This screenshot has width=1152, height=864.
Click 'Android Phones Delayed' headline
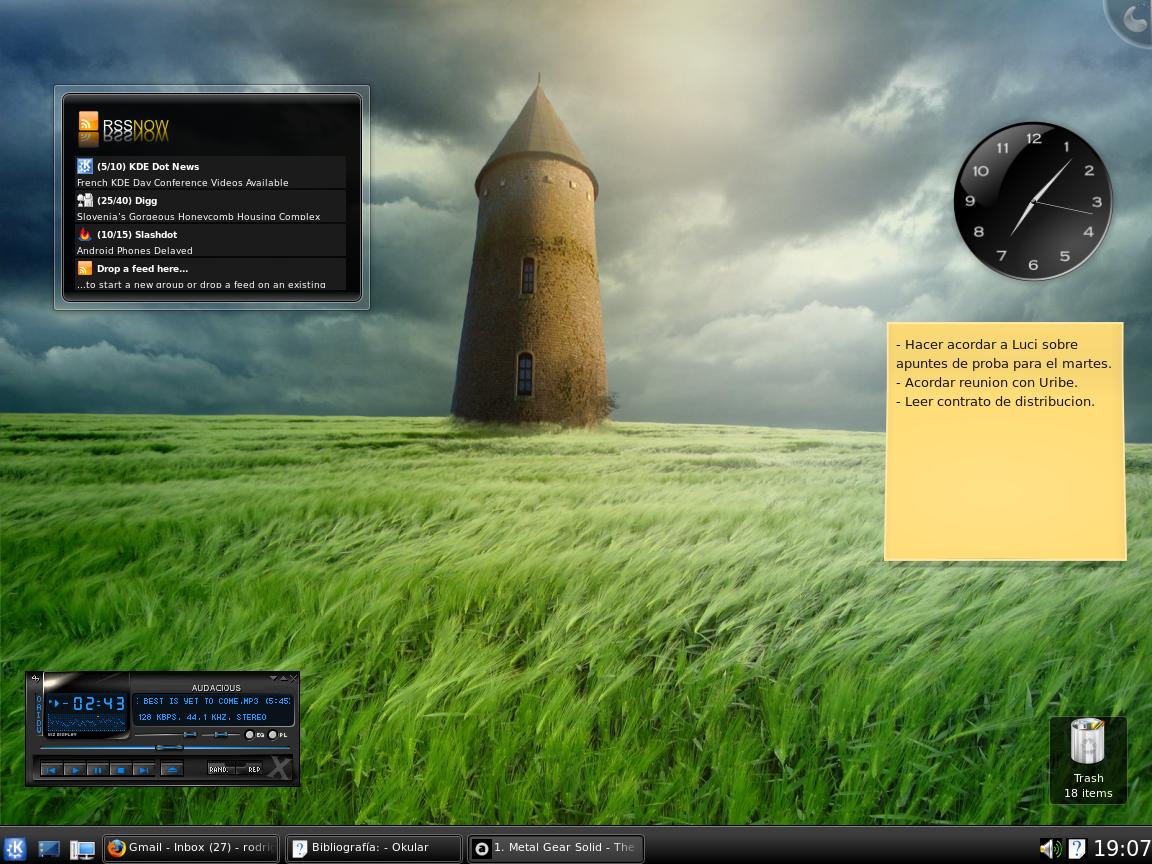tap(134, 251)
